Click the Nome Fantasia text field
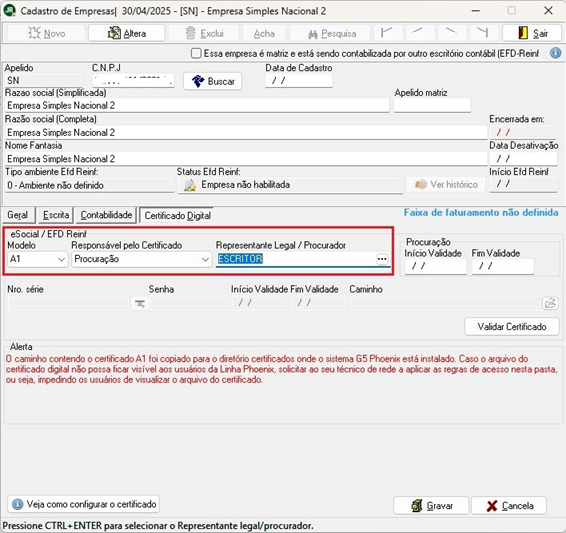This screenshot has height=533, width=566. (x=246, y=159)
